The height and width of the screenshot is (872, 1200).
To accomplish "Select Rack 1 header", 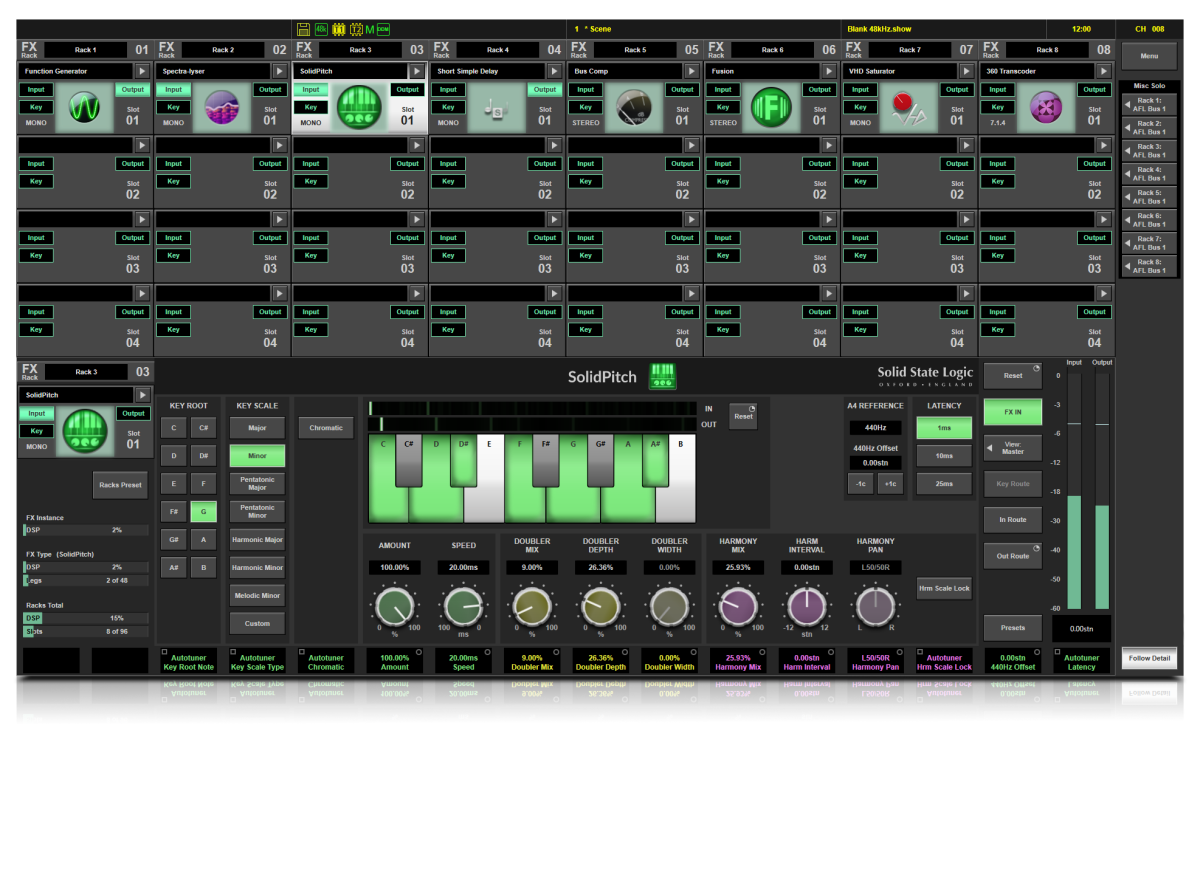I will pos(85,49).
